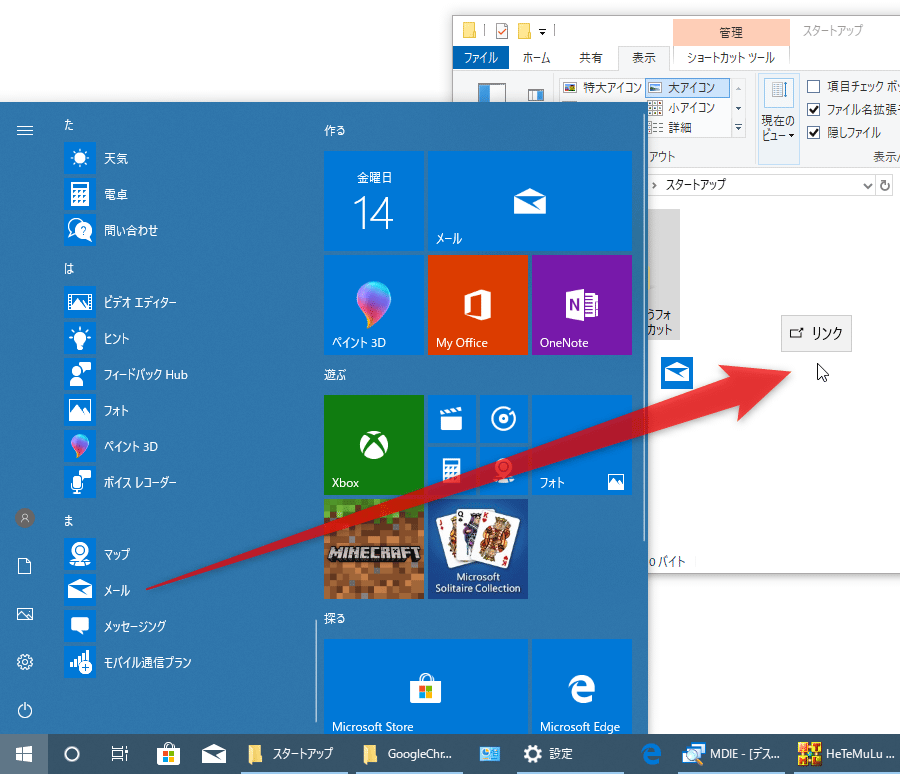Open the ペイント 3D tile
900x774 pixels.
tap(374, 305)
